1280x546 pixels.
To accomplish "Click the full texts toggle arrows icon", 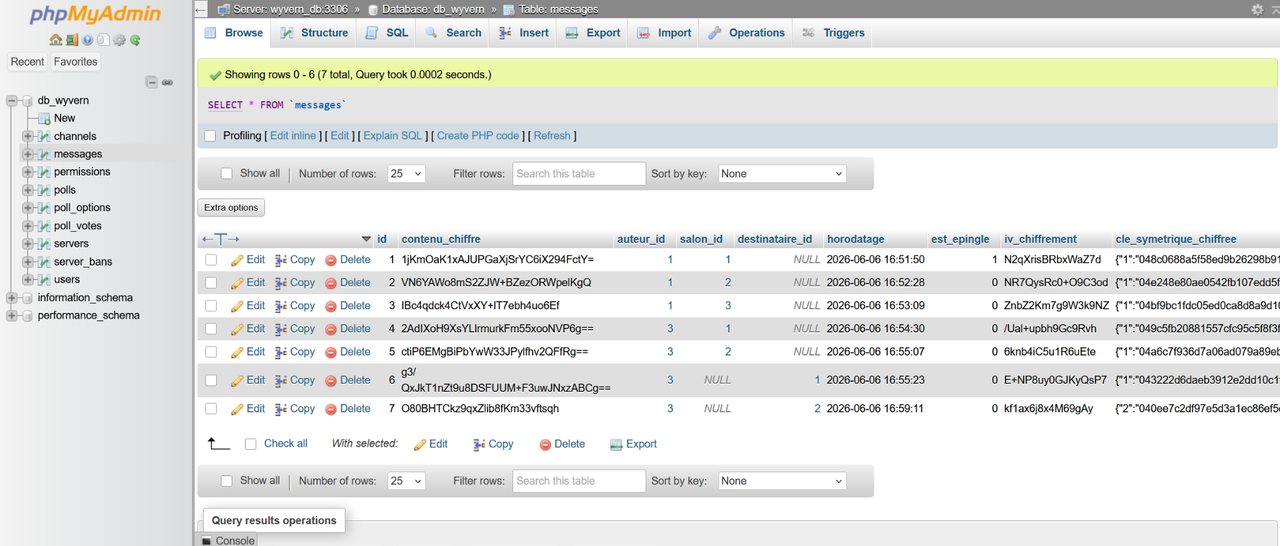I will [x=221, y=239].
